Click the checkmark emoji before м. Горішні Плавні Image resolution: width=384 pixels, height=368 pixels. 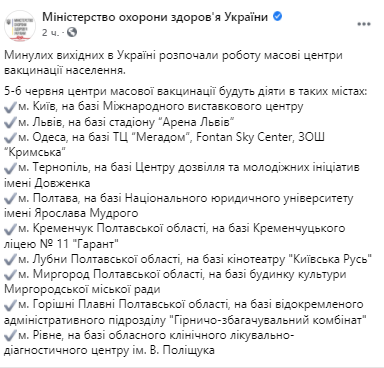point(10,305)
